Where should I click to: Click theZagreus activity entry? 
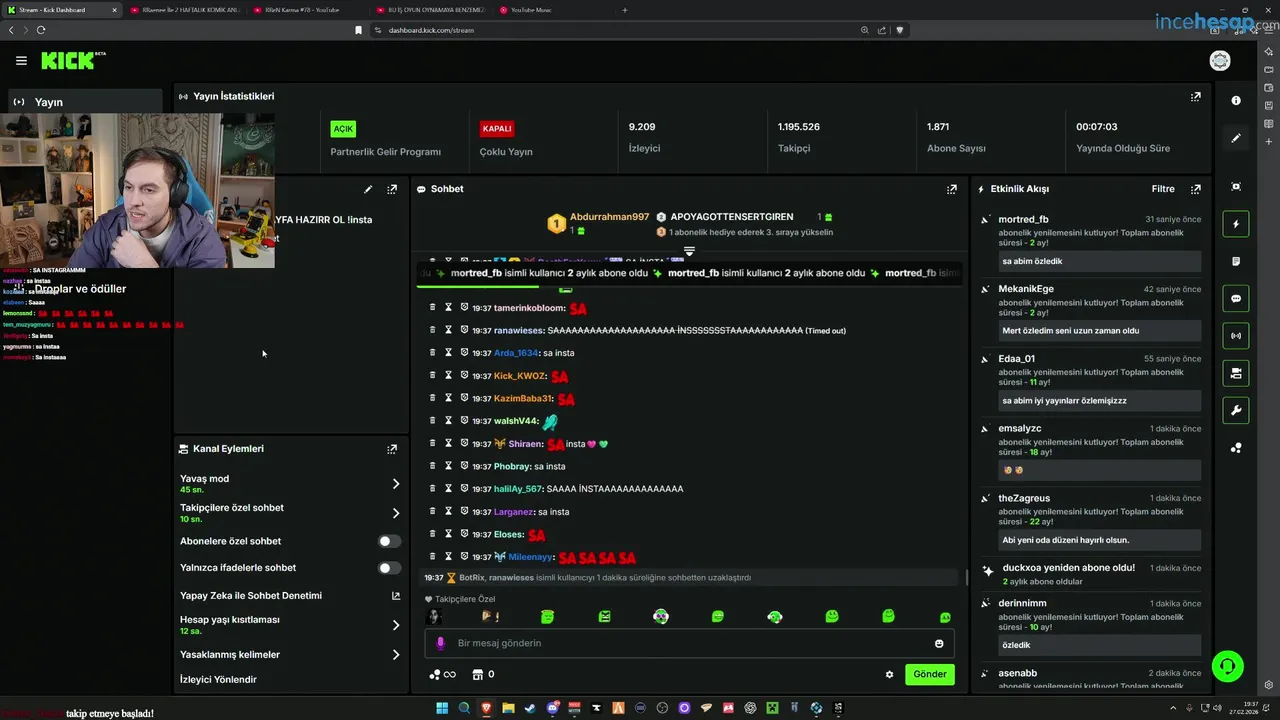pos(1093,522)
